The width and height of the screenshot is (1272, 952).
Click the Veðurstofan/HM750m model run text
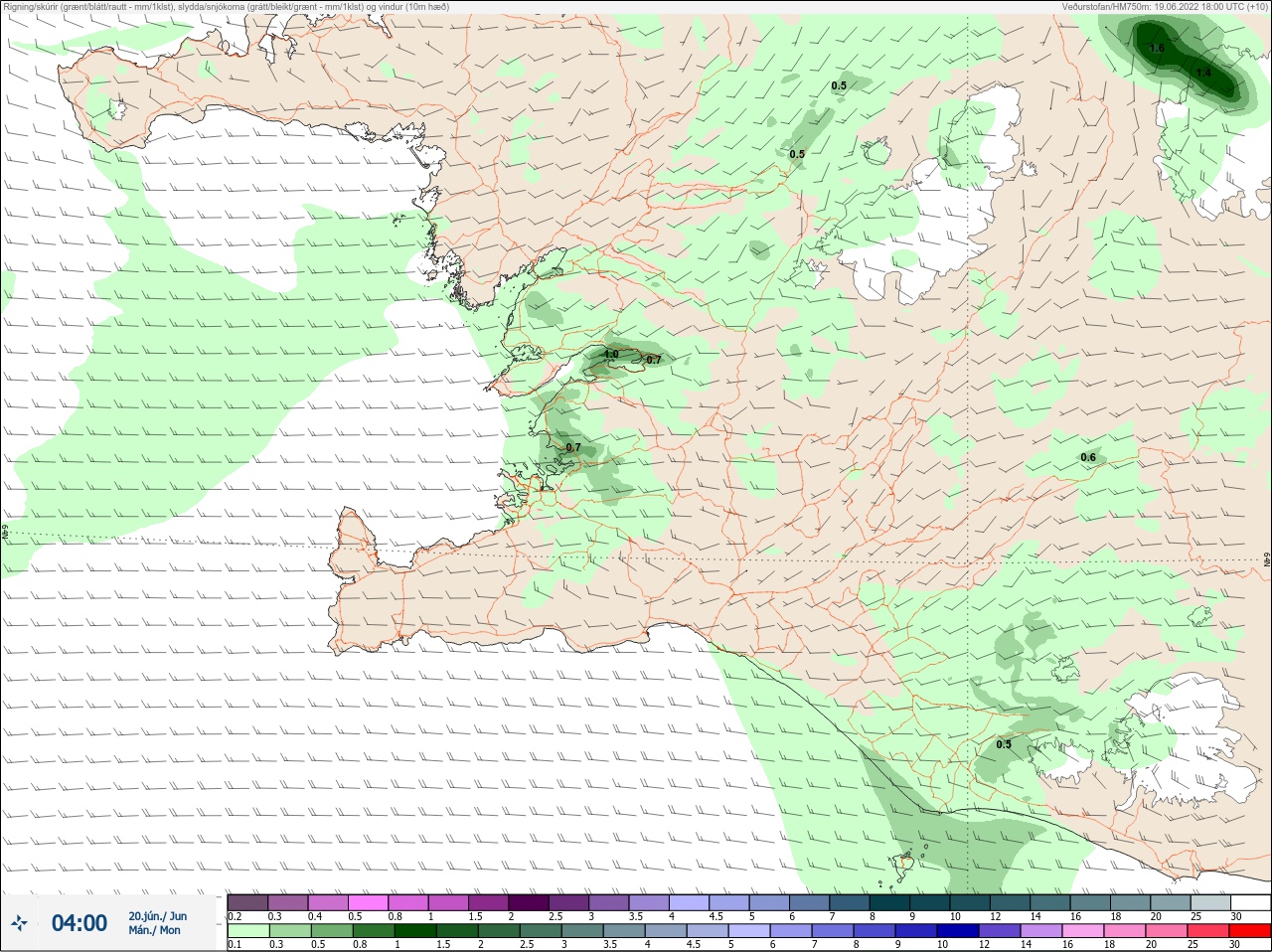1165,7
